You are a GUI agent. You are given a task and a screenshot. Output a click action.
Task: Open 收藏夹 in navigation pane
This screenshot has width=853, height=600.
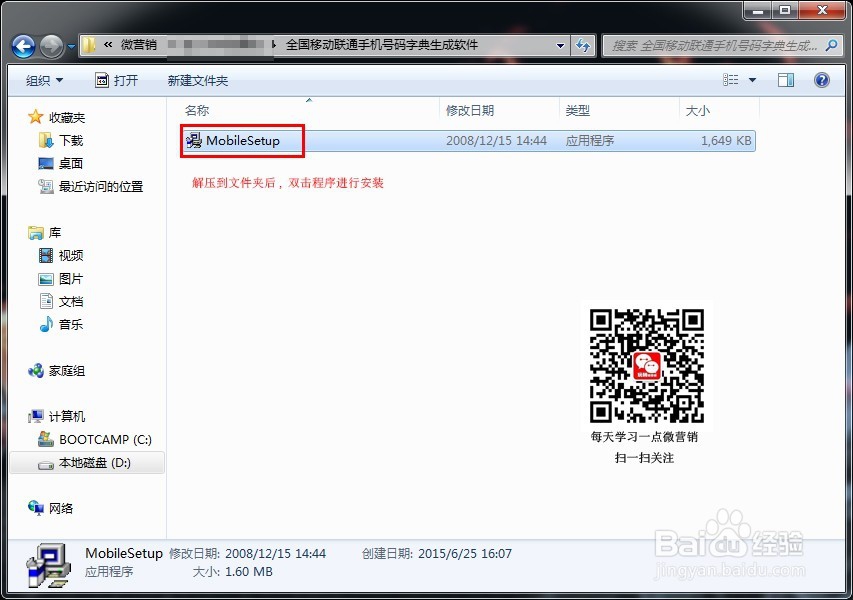pos(67,117)
